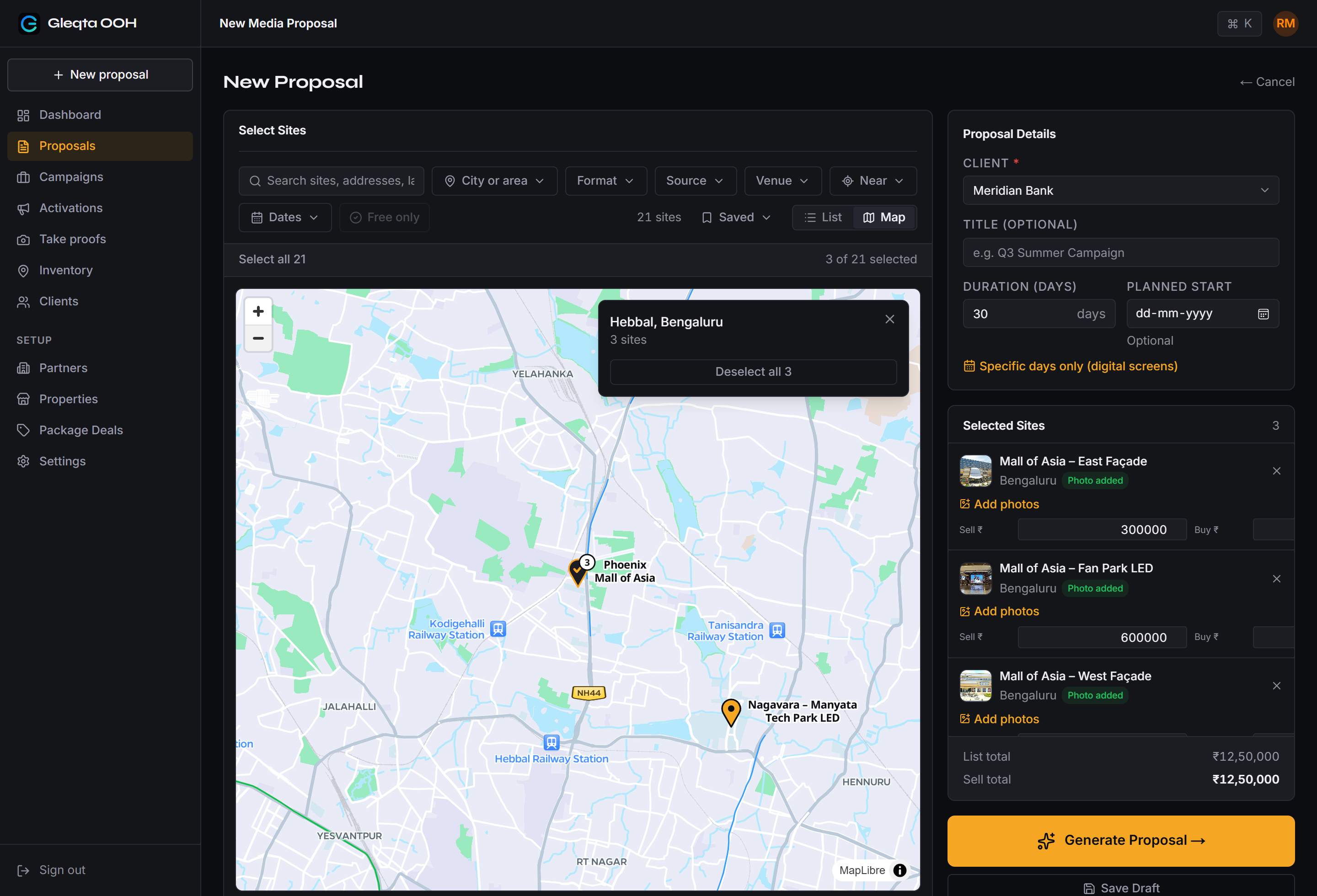The height and width of the screenshot is (896, 1317).
Task: Open East Façade site thumbnail
Action: 975,471
